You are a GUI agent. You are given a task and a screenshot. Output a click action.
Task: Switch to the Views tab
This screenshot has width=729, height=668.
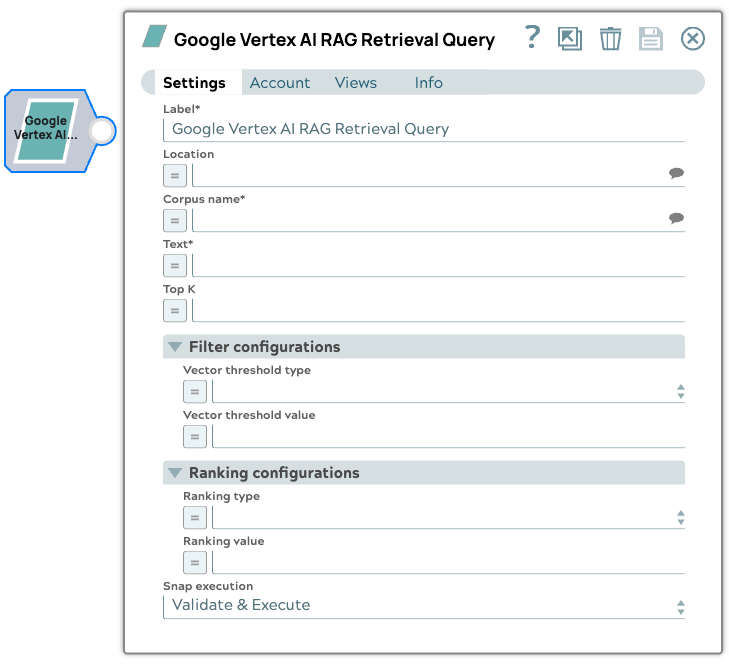[356, 83]
